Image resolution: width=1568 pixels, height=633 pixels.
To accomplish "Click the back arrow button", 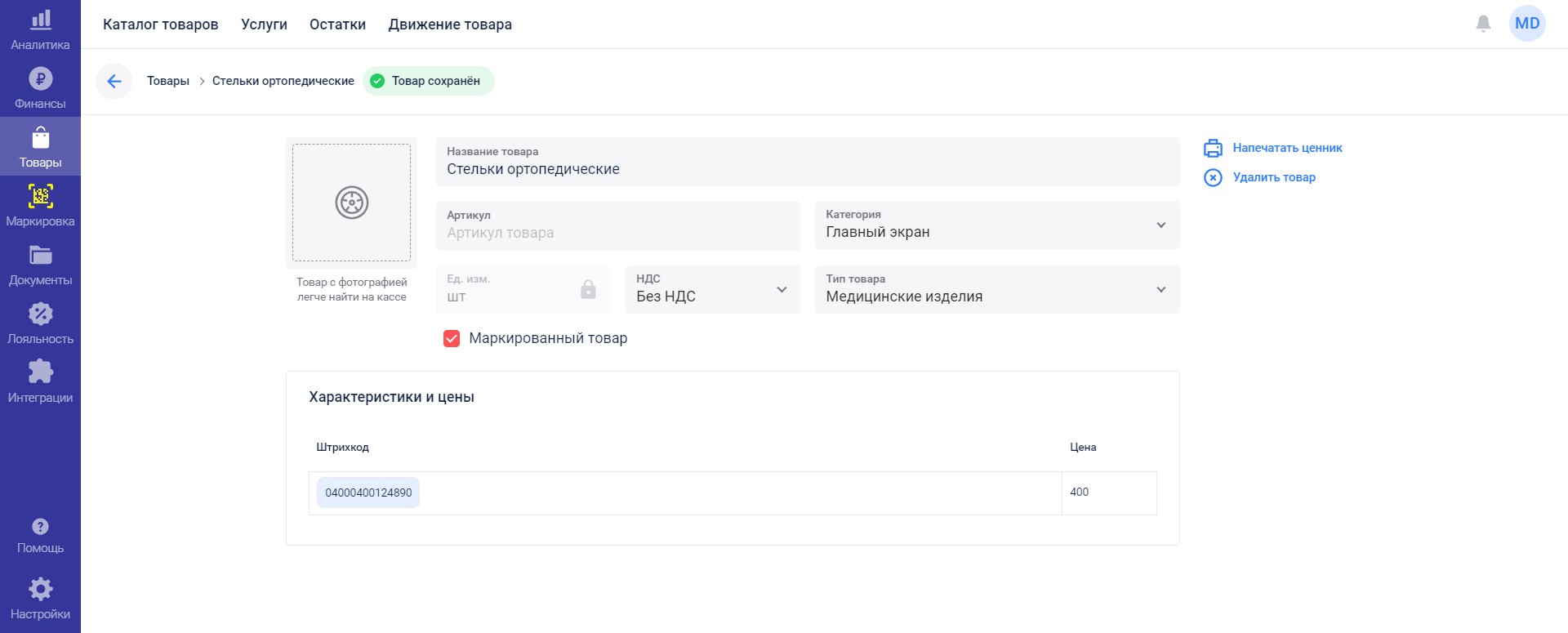I will (114, 81).
